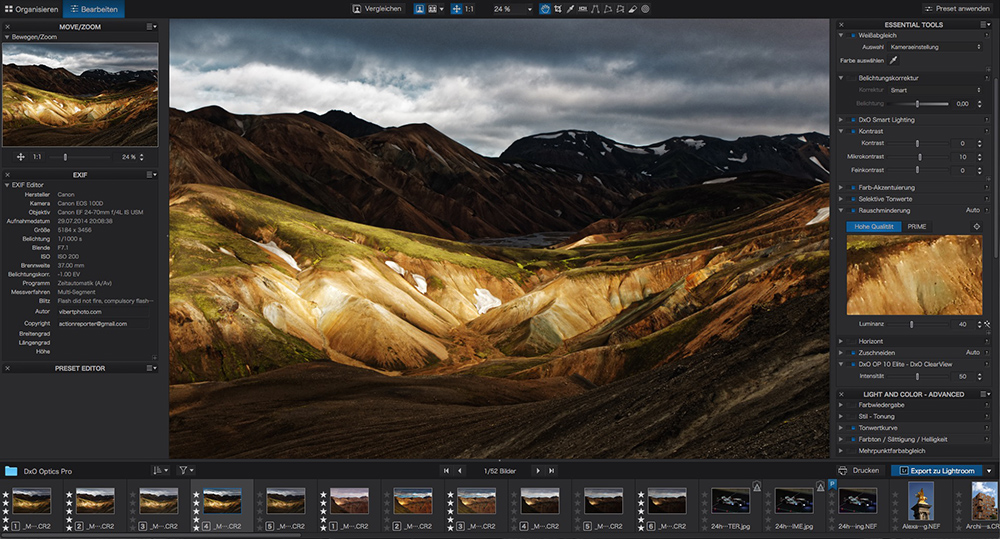Pick the white balance eyedropper in toolbar
The height and width of the screenshot is (539, 1000).
point(570,8)
